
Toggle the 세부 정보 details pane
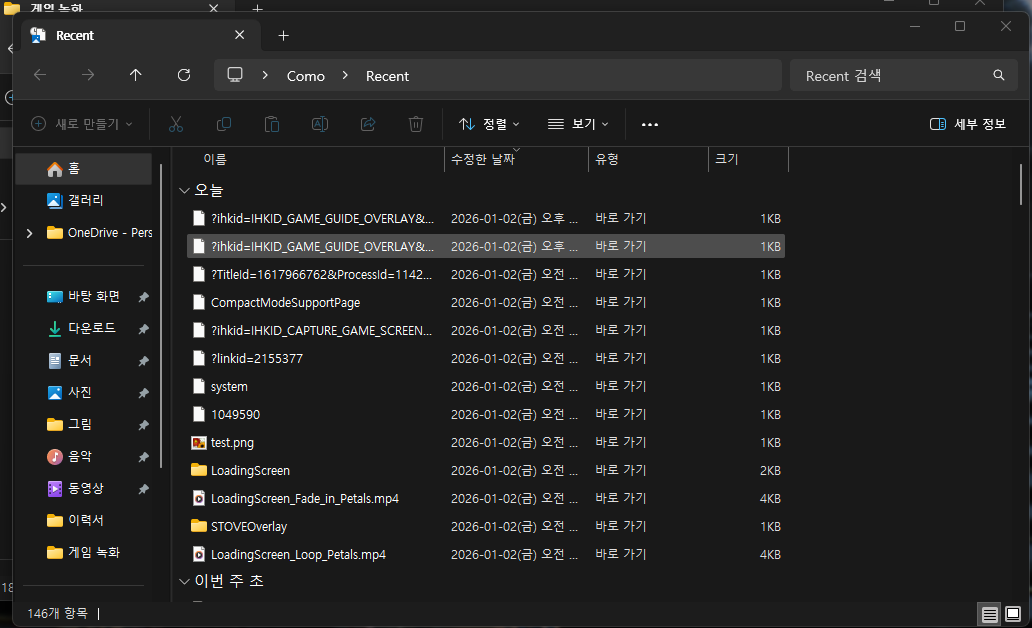(x=967, y=124)
